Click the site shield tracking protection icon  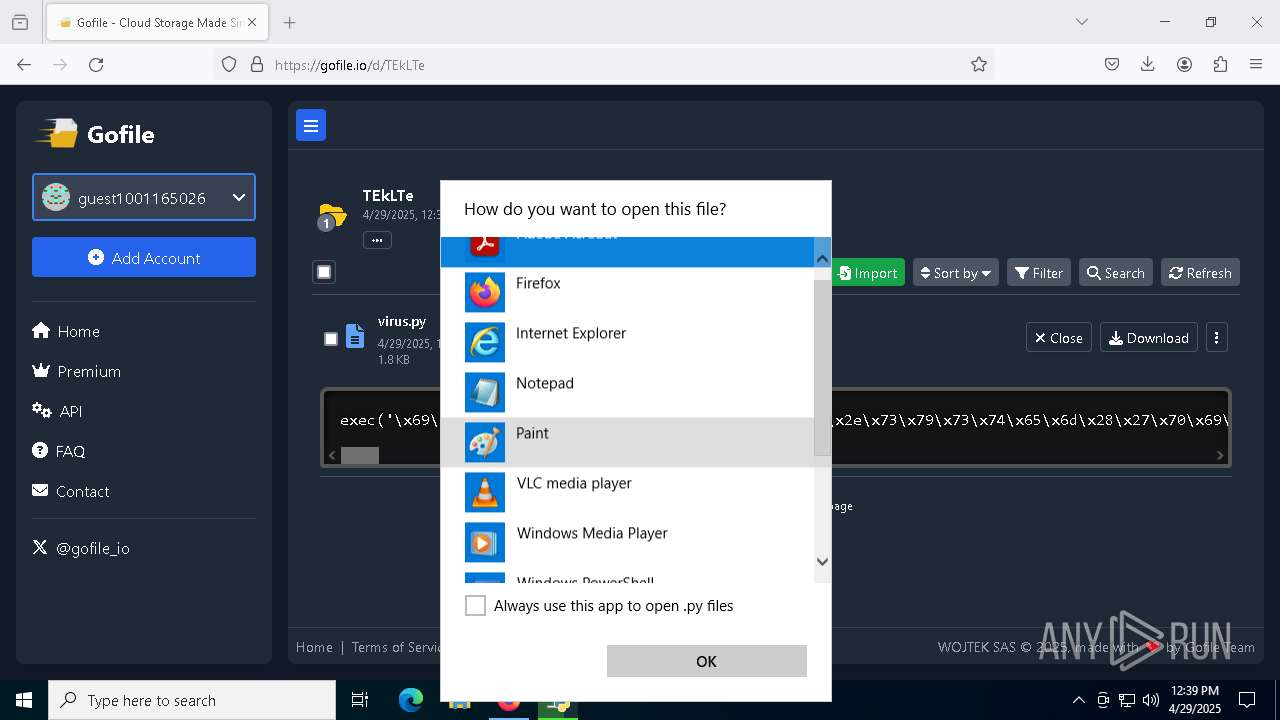[229, 64]
